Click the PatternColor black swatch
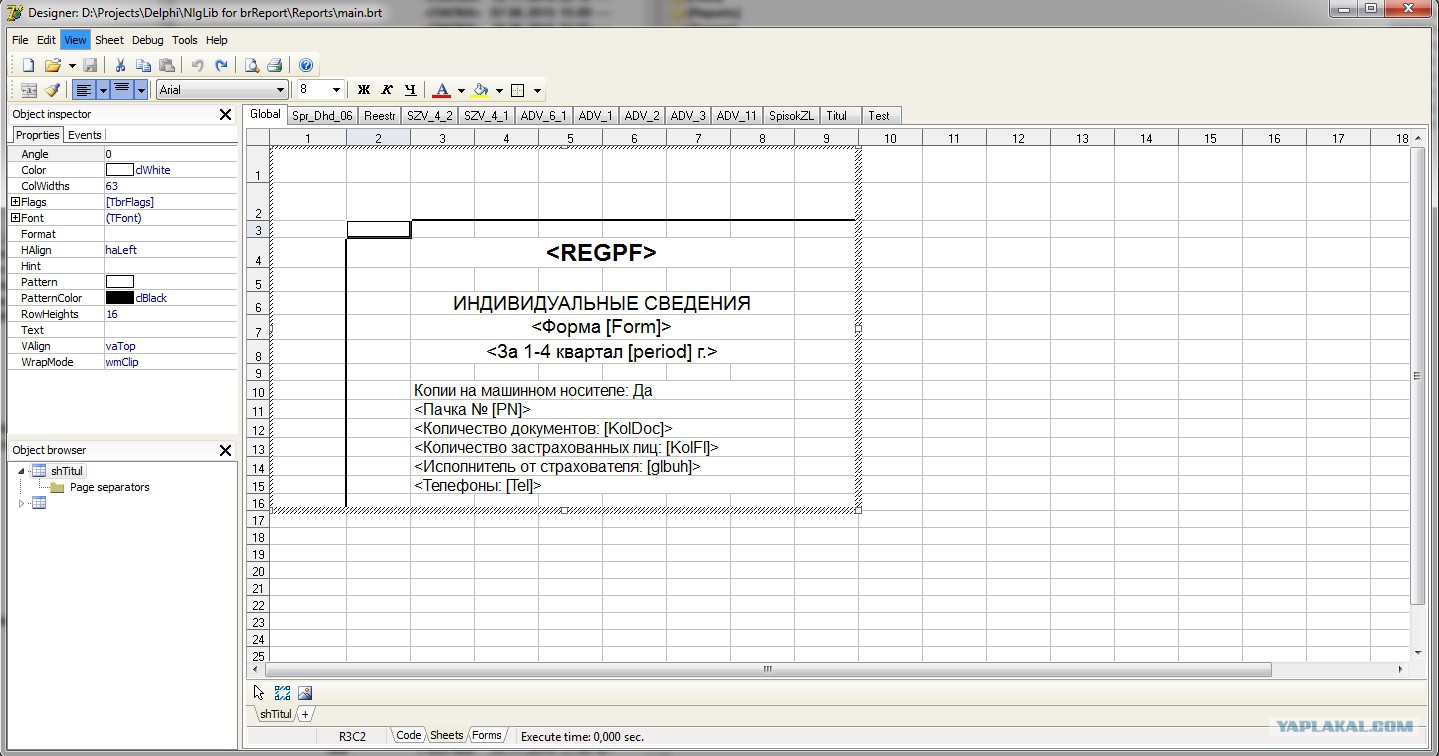 coord(119,298)
